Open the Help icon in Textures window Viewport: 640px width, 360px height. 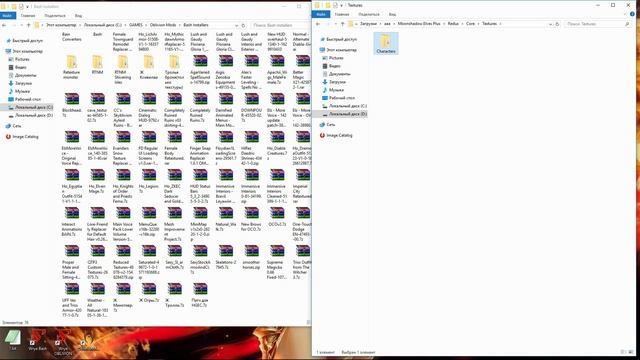[x=632, y=14]
